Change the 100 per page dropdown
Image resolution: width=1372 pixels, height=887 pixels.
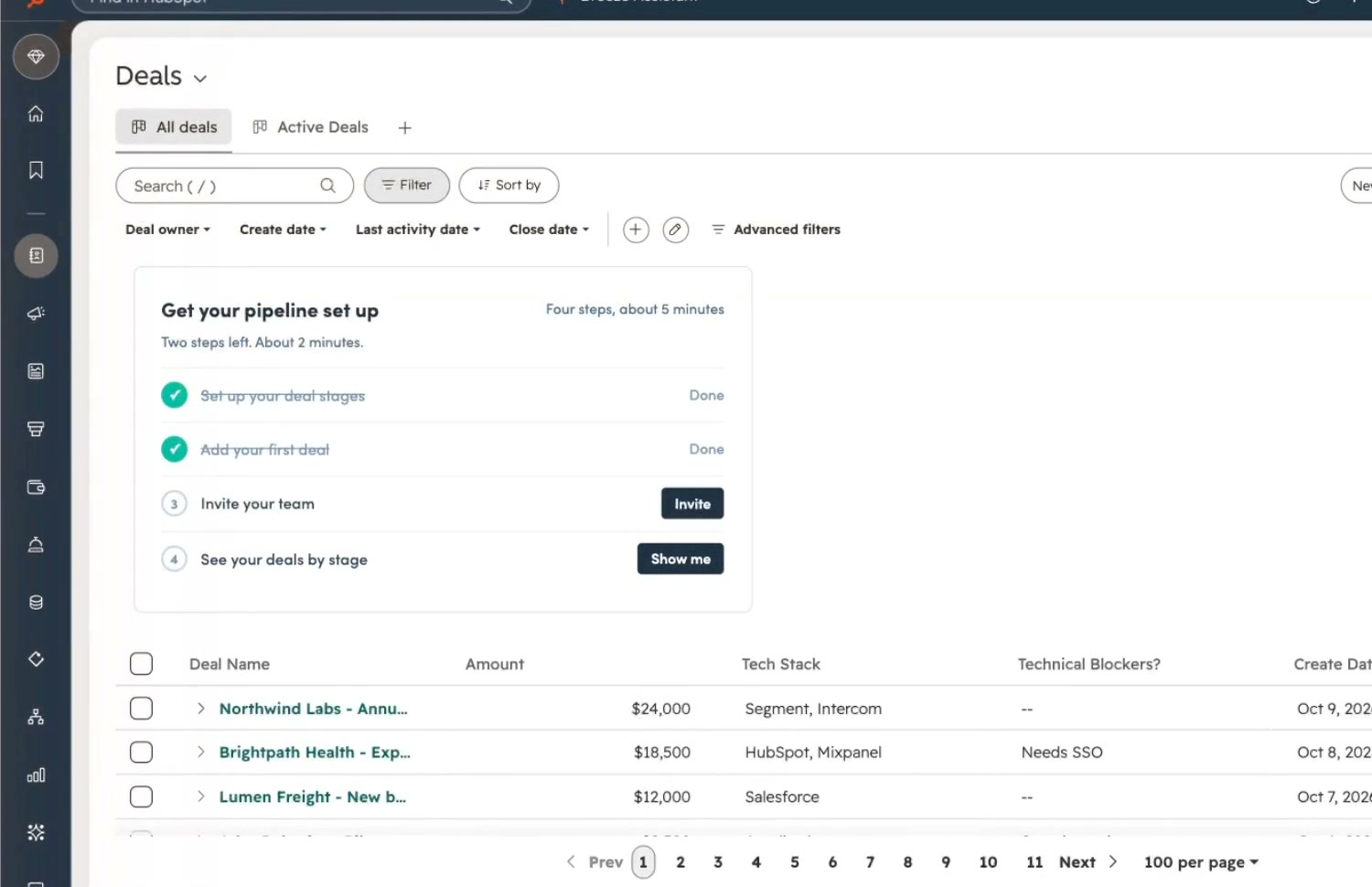click(x=1201, y=862)
